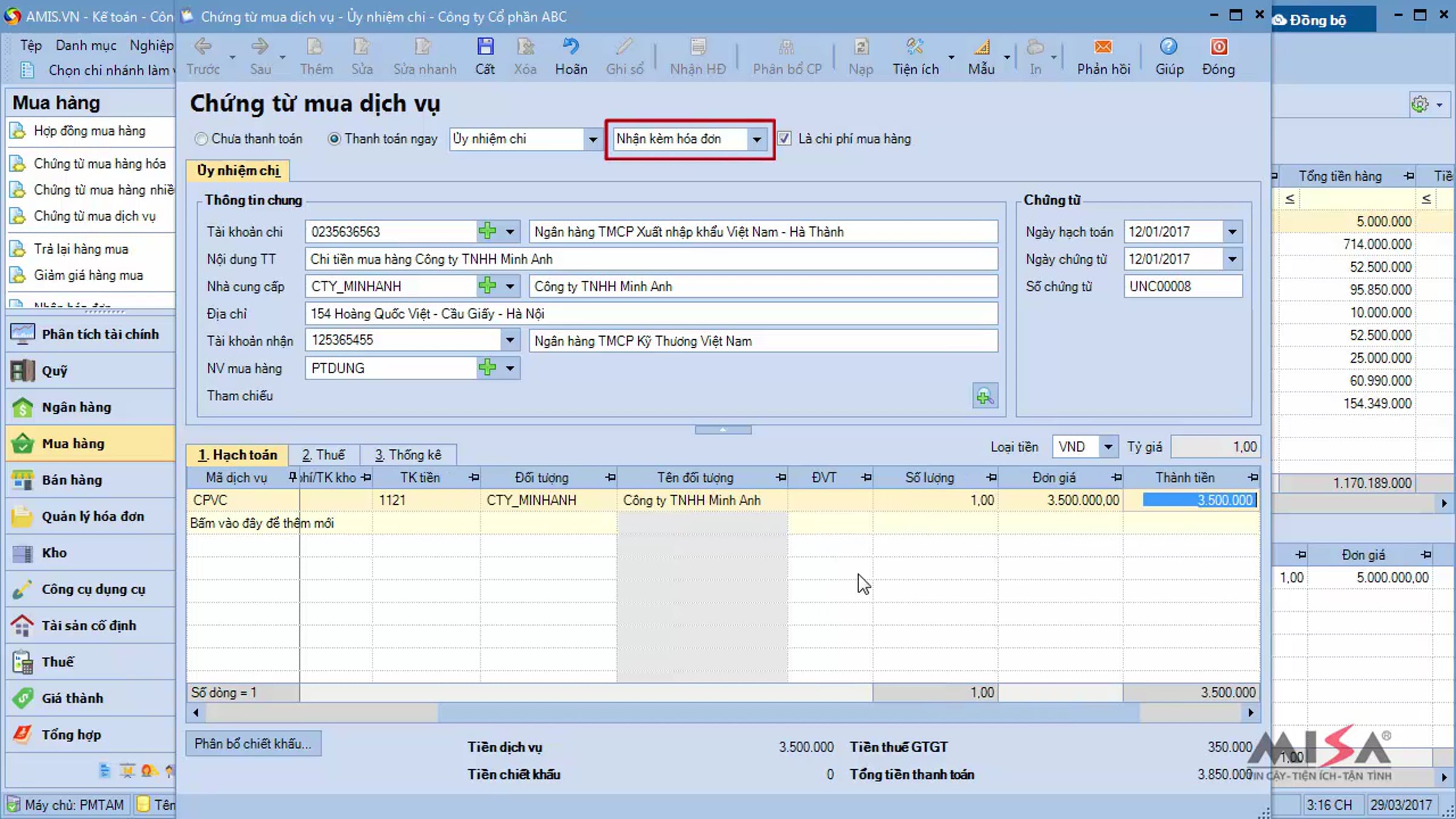Expand Tài khoản chi account dropdown
The height and width of the screenshot is (819, 1456).
tap(510, 232)
